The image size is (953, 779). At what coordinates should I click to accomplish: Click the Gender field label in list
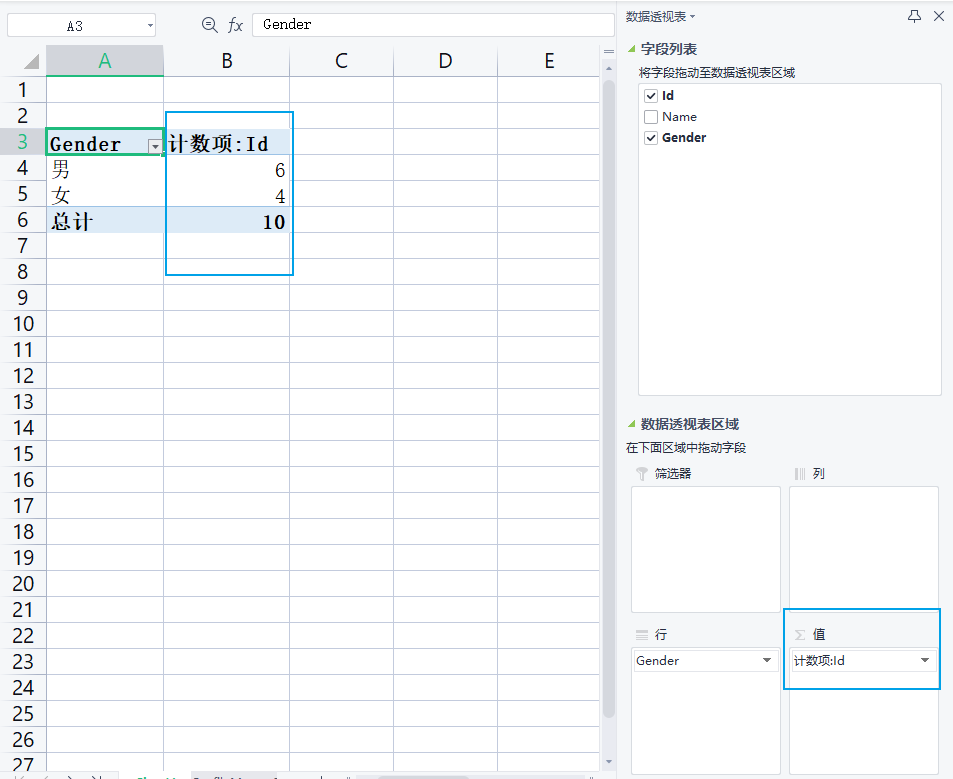pyautogui.click(x=684, y=138)
